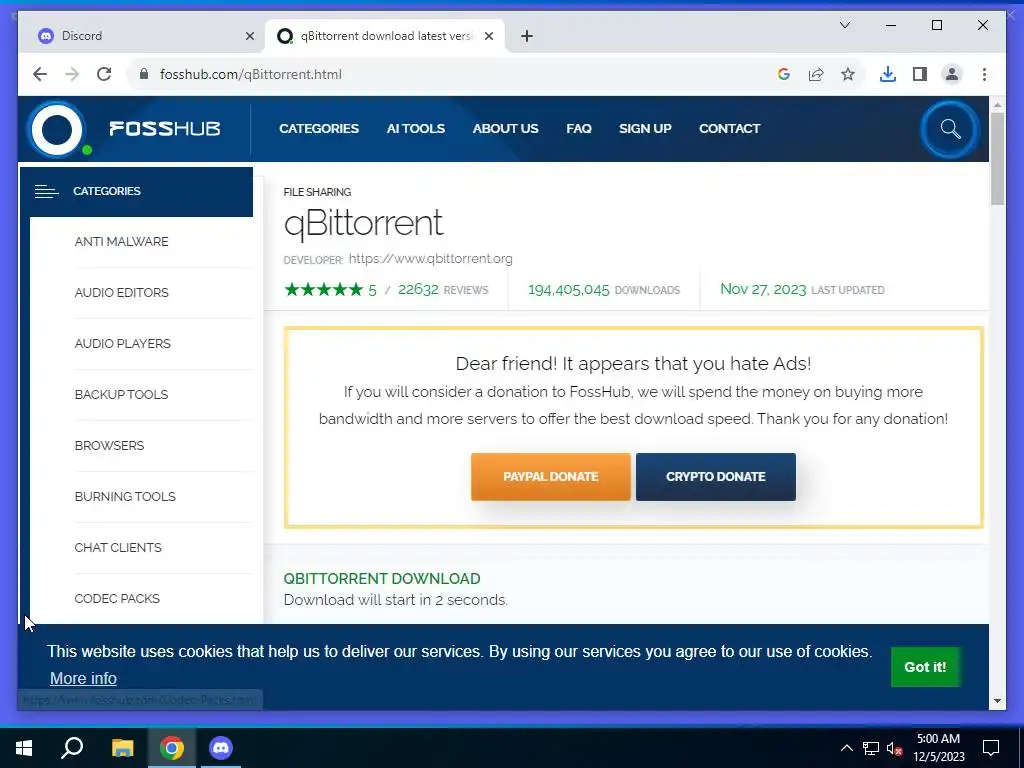Open Chrome downloads icon

[888, 74]
